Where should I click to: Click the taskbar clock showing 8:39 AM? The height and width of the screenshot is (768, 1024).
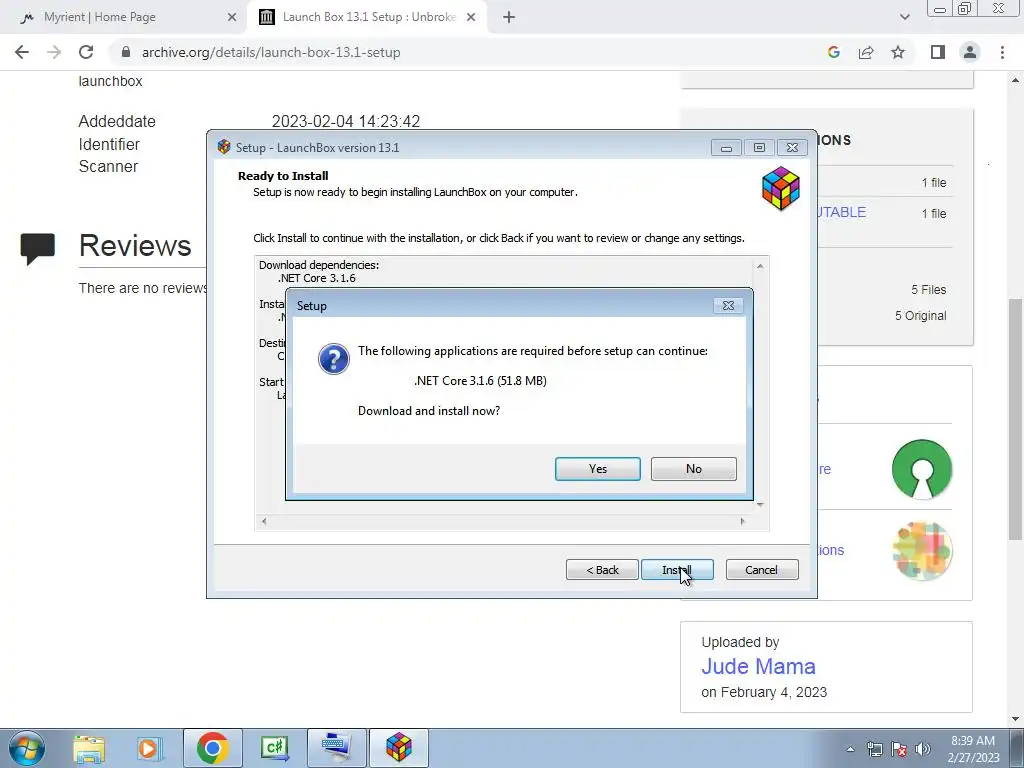tap(973, 749)
